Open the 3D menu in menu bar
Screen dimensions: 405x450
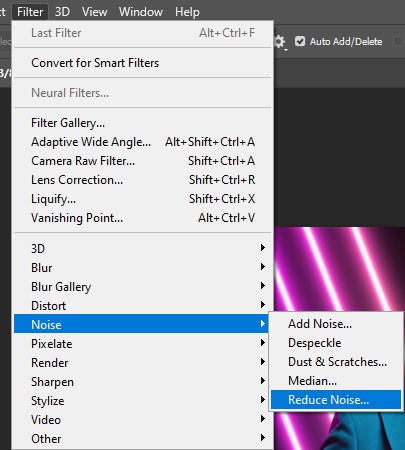62,12
